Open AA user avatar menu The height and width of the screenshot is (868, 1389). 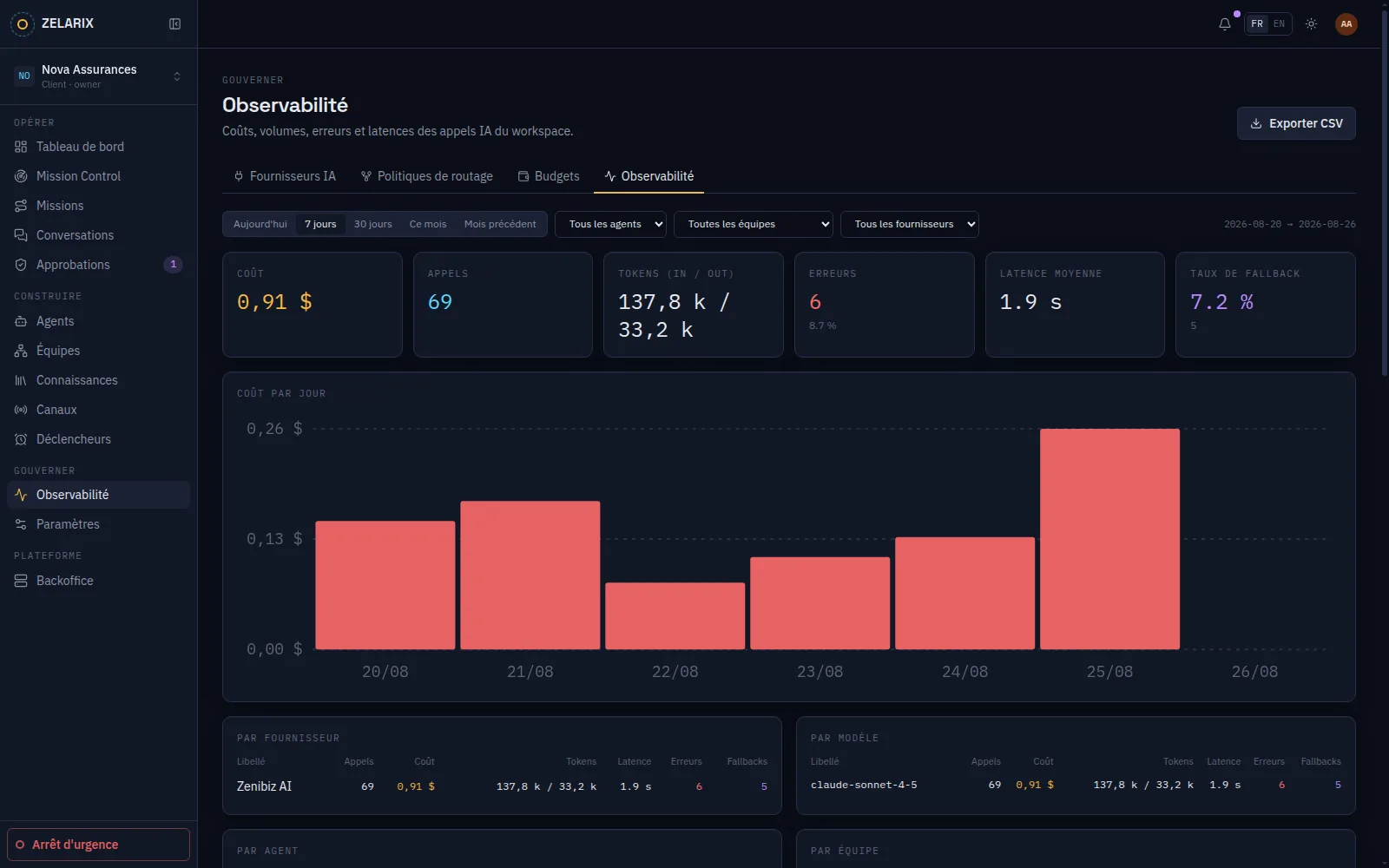(x=1346, y=24)
